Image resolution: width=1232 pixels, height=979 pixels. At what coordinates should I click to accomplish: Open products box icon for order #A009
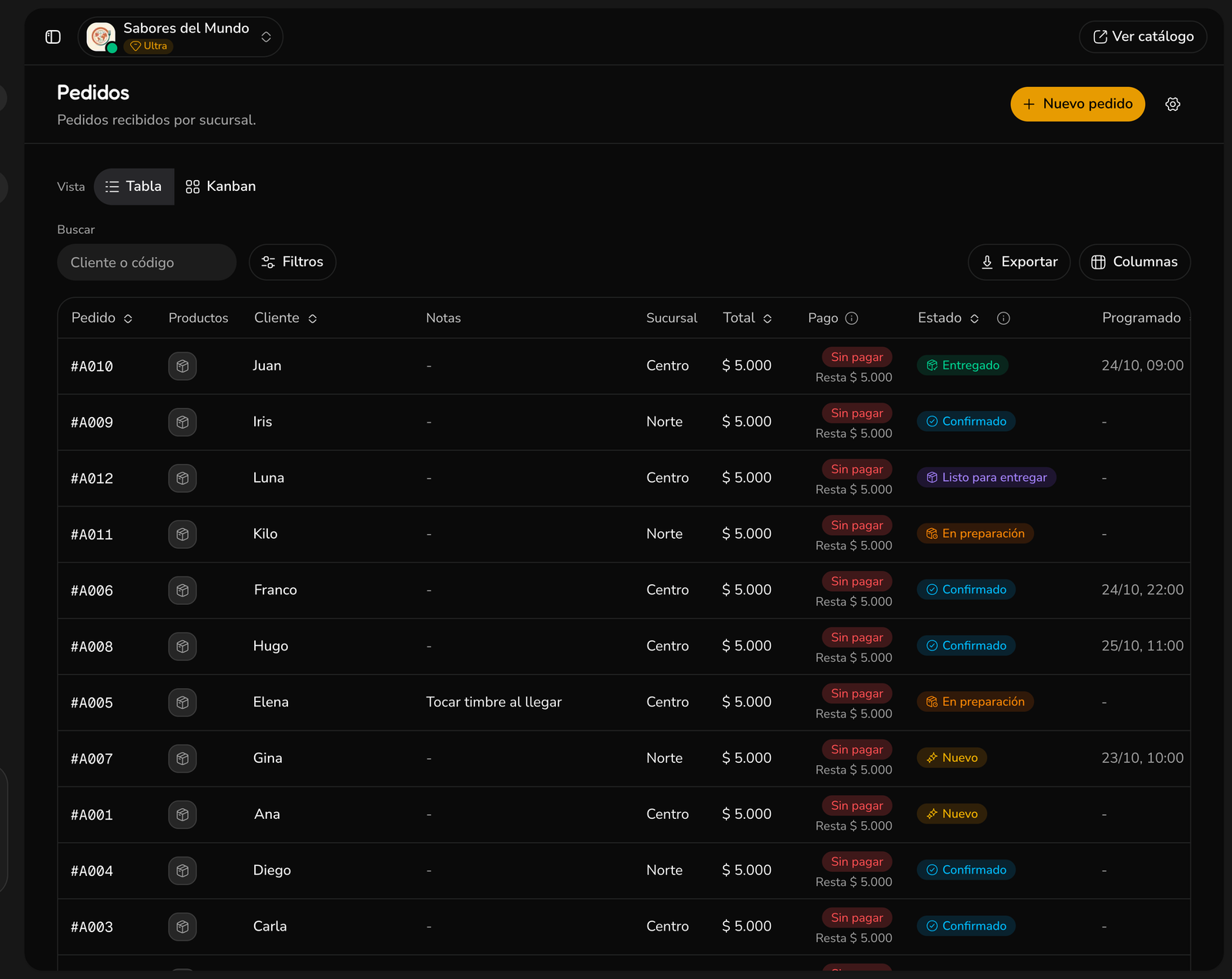coord(182,423)
